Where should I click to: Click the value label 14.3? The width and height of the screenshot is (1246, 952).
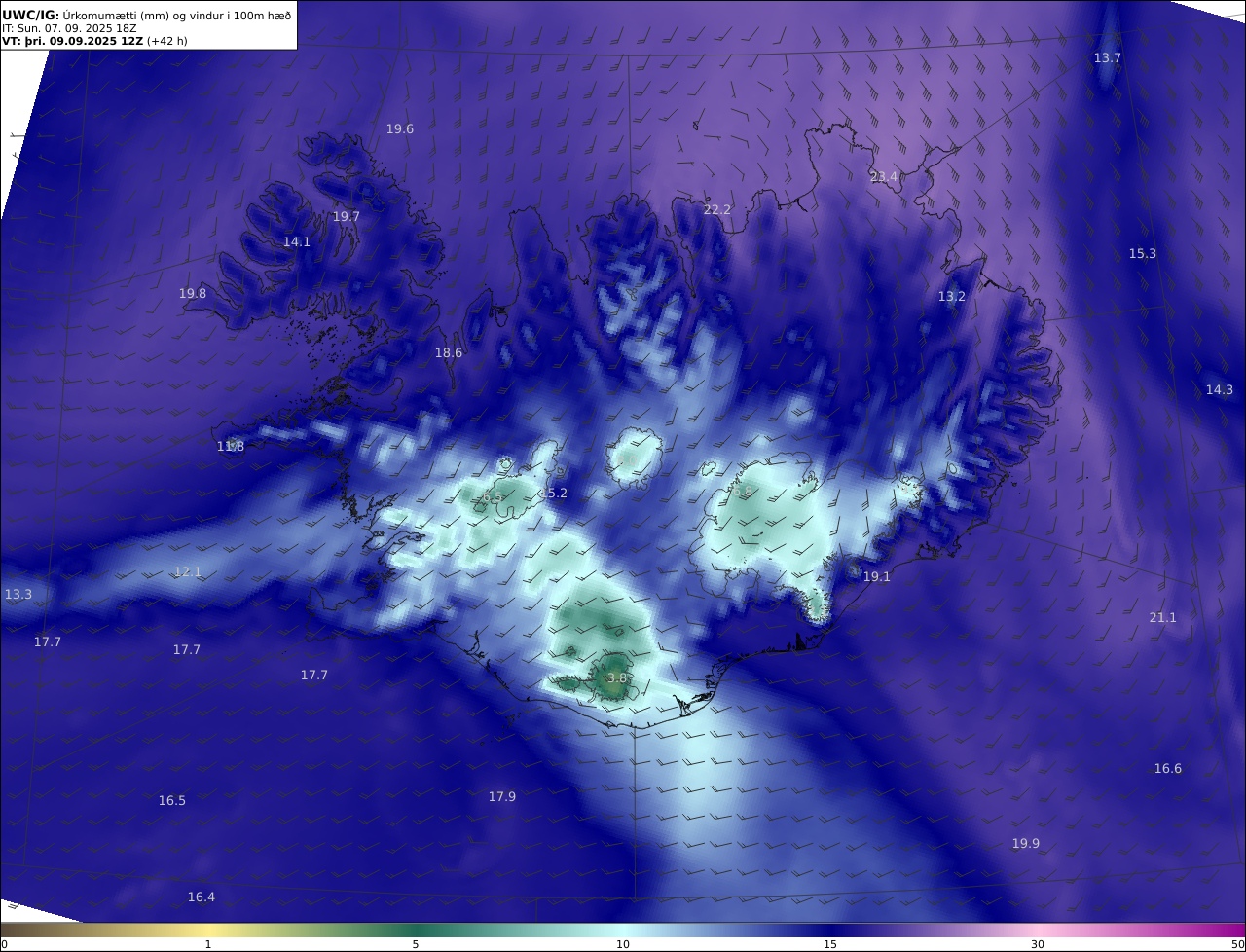coord(1220,390)
